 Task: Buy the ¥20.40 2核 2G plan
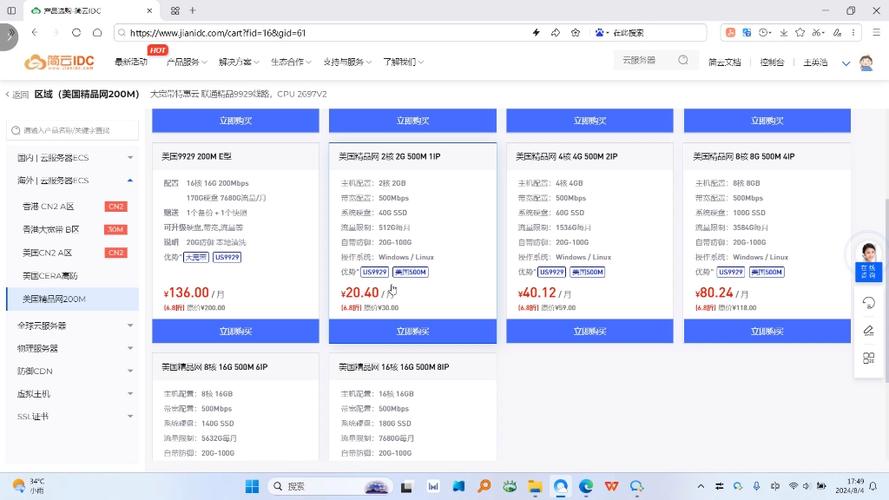click(413, 331)
